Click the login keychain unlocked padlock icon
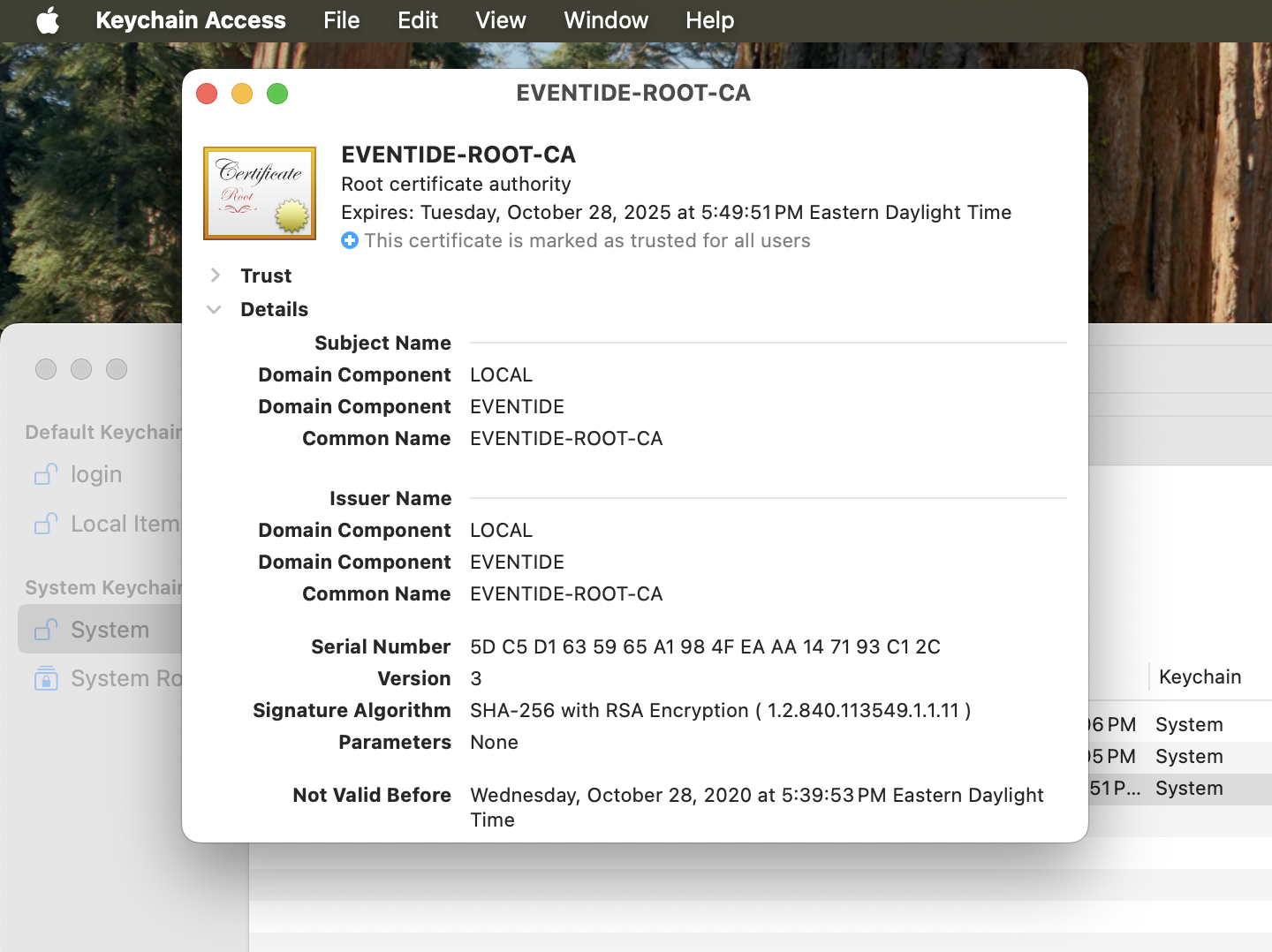Image resolution: width=1272 pixels, height=952 pixels. click(x=46, y=474)
